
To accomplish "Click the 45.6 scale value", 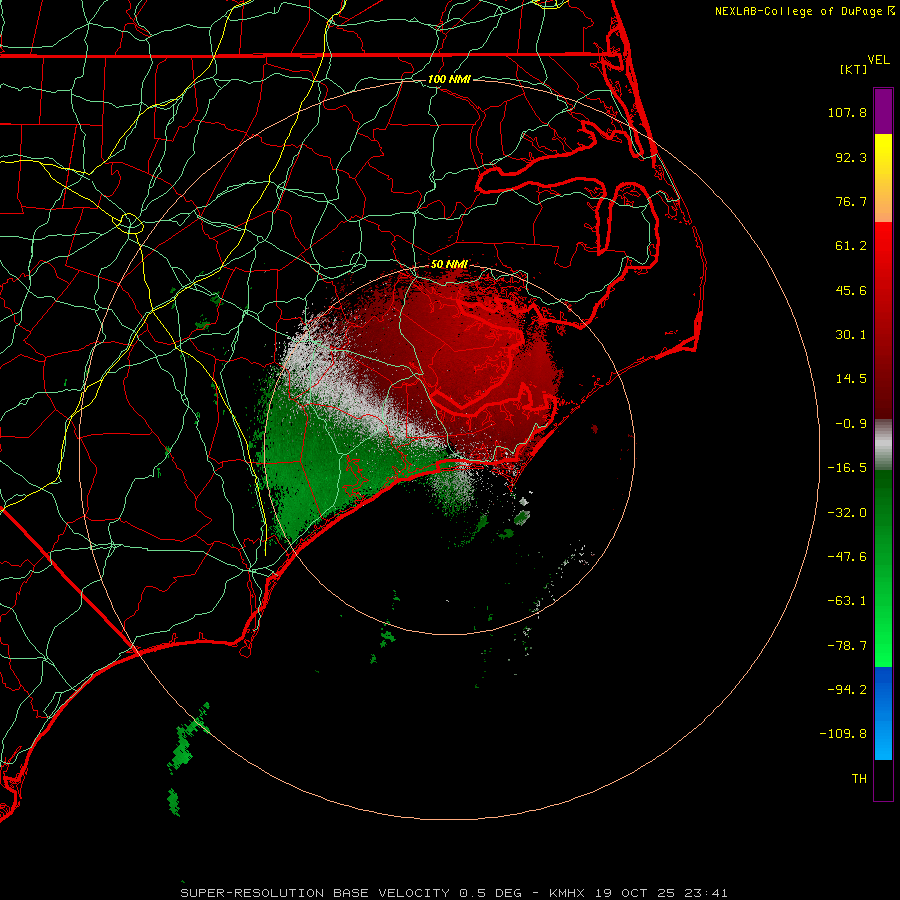I will pyautogui.click(x=851, y=290).
